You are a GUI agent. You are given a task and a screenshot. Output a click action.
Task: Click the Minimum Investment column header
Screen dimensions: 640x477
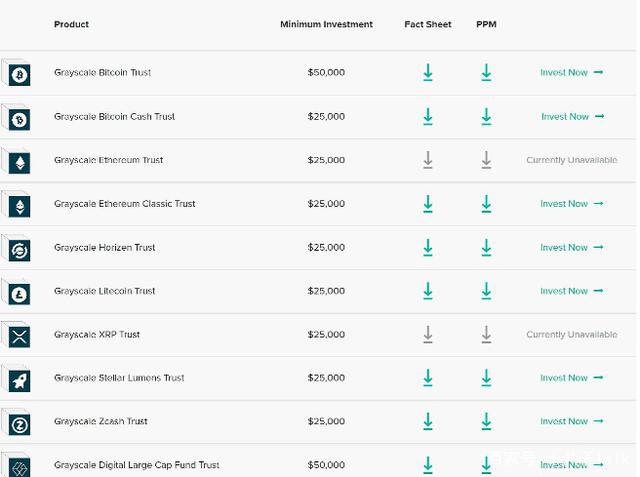pos(326,24)
